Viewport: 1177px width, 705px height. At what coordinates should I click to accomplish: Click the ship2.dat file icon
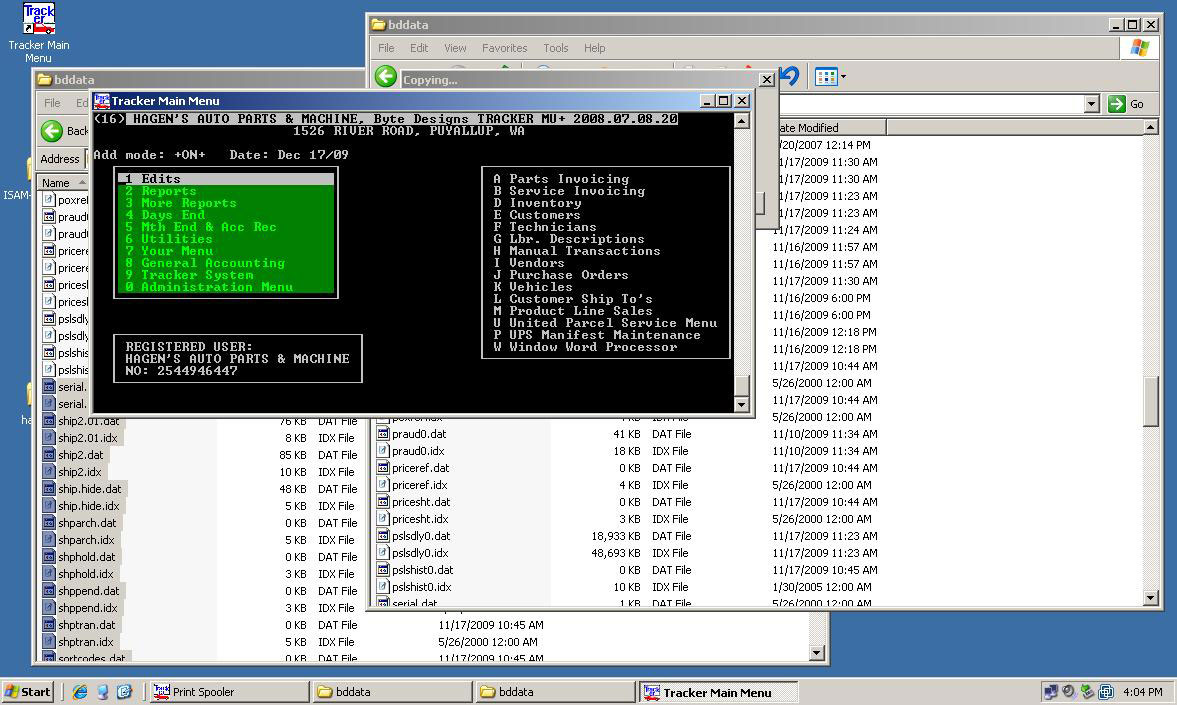[x=49, y=455]
